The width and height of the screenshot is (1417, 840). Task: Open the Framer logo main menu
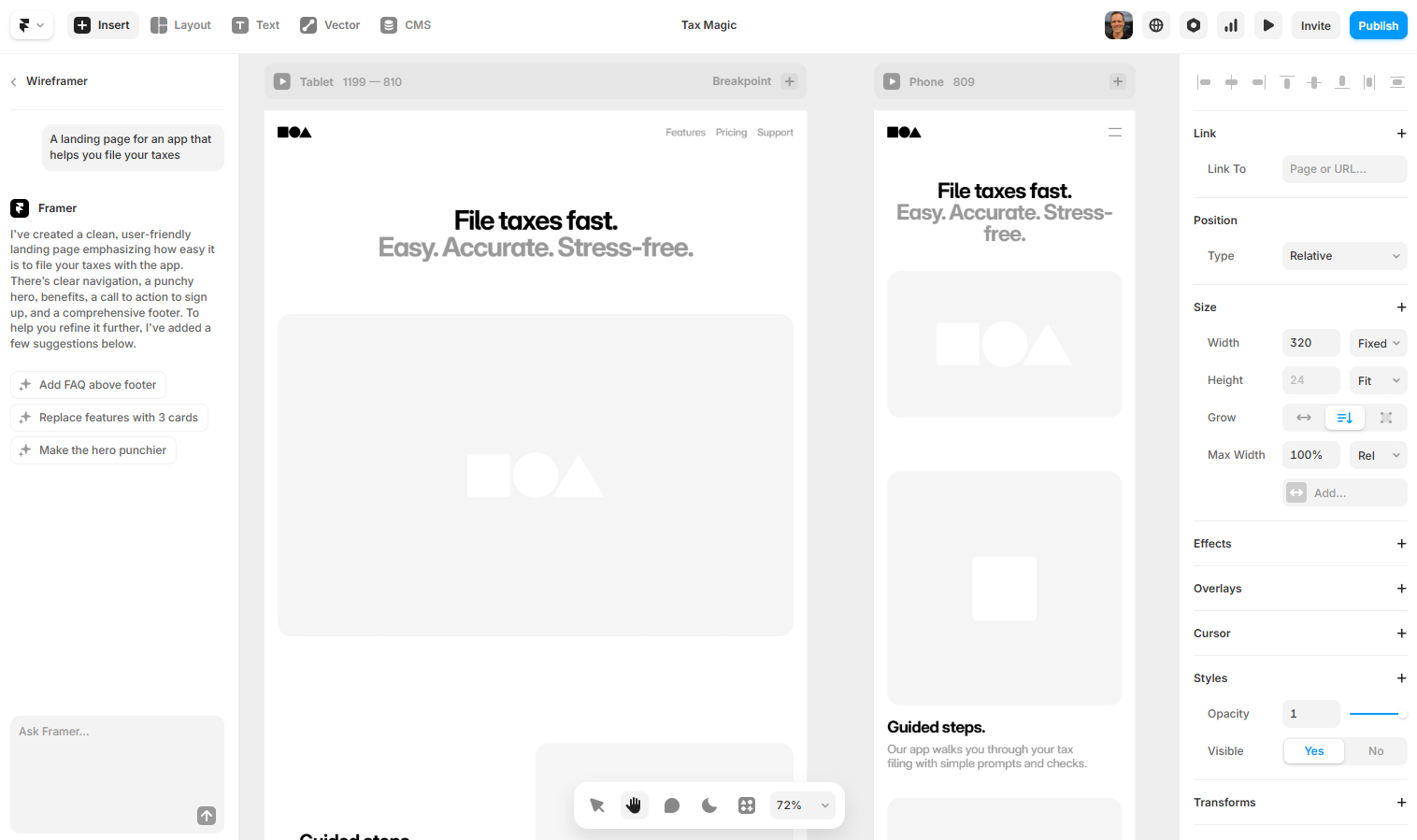coord(32,25)
